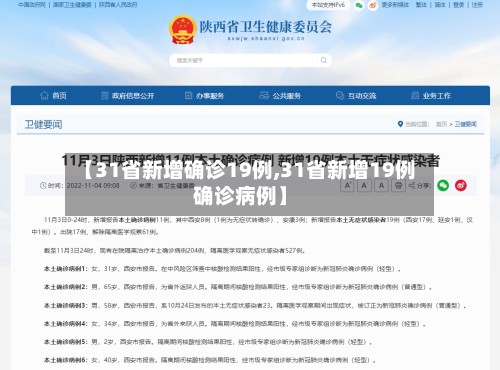
Task: Click the 本站支持IPv6 badge
Action: pos(328,5)
